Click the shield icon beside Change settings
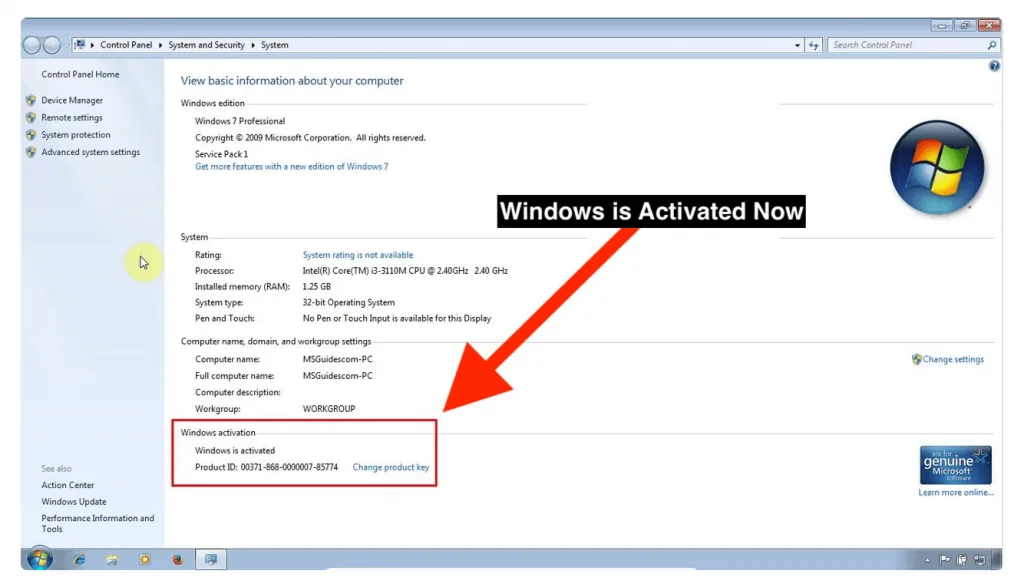The width and height of the screenshot is (1024, 587). (x=917, y=359)
